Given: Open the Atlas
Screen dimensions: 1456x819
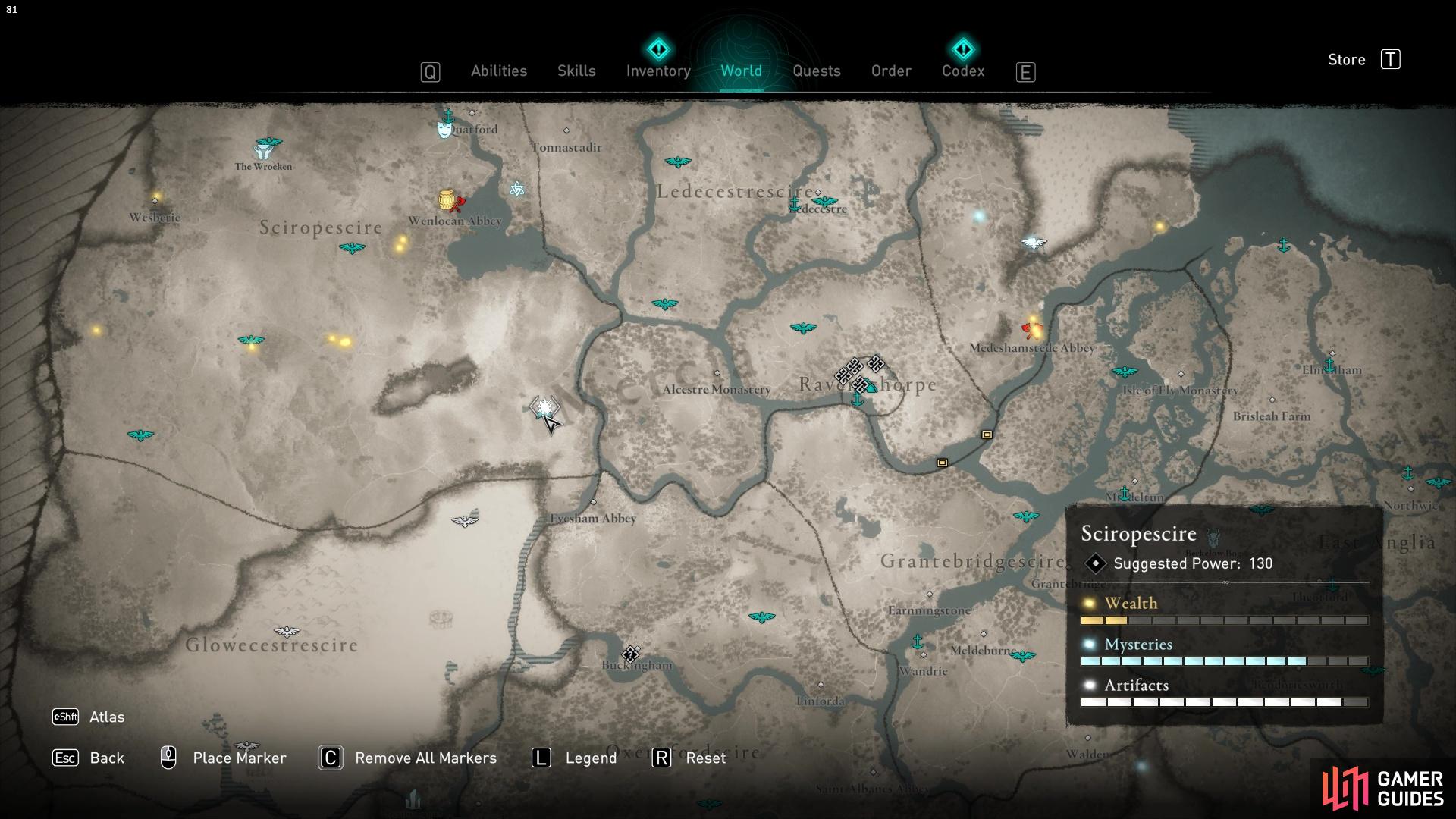Looking at the screenshot, I should tap(107, 717).
